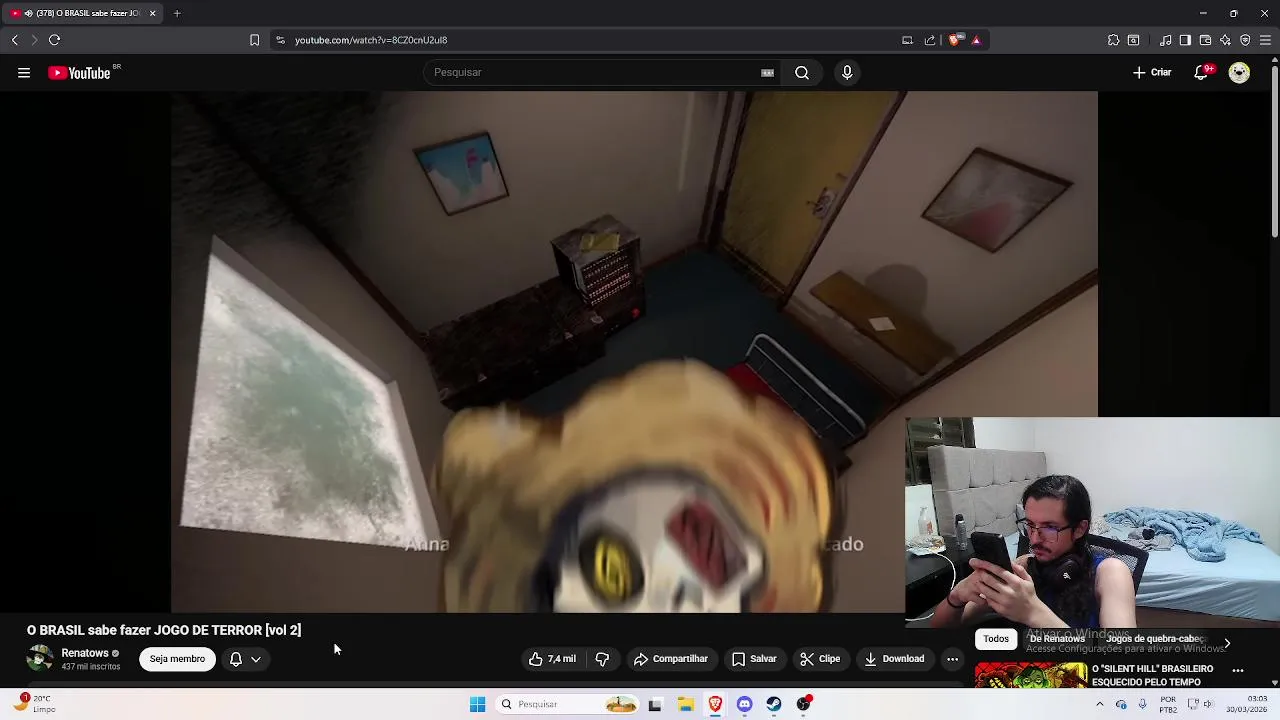1280x720 pixels.
Task: Open Brave Shields lion icon
Action: tap(954, 40)
